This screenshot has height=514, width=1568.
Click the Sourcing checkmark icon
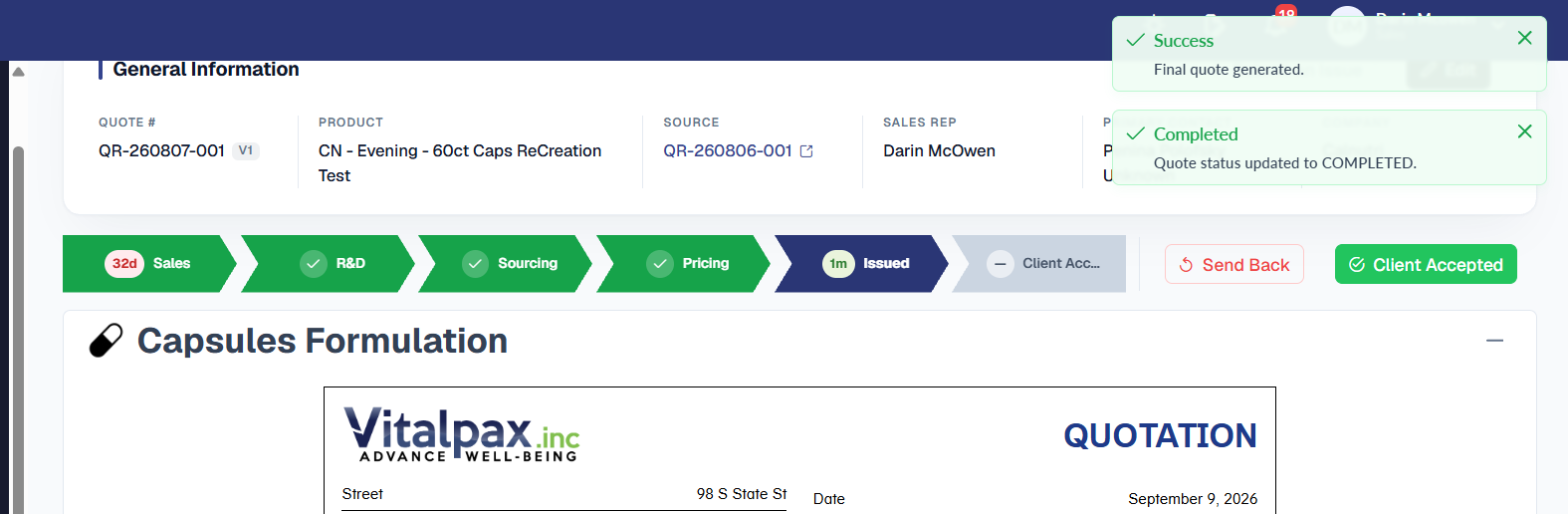[x=475, y=264]
